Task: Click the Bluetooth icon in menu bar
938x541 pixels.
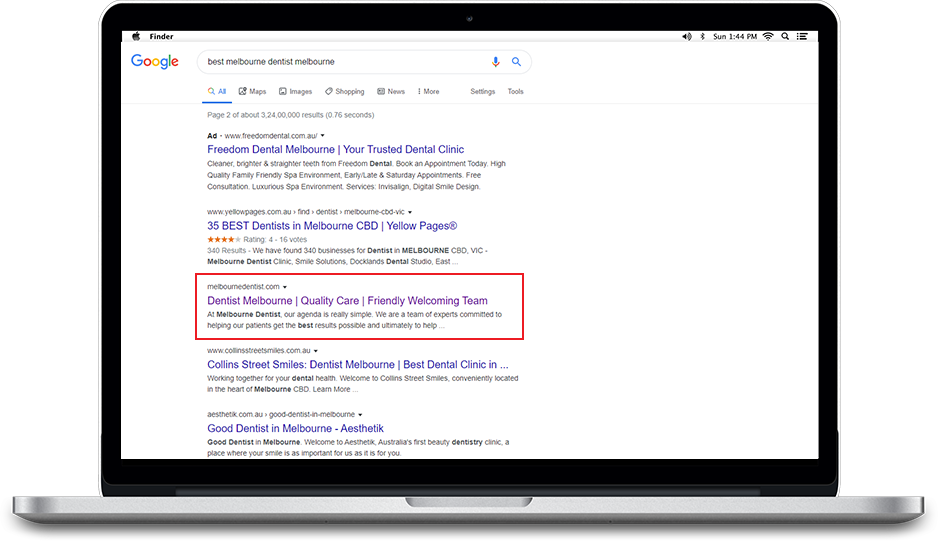Action: [703, 36]
